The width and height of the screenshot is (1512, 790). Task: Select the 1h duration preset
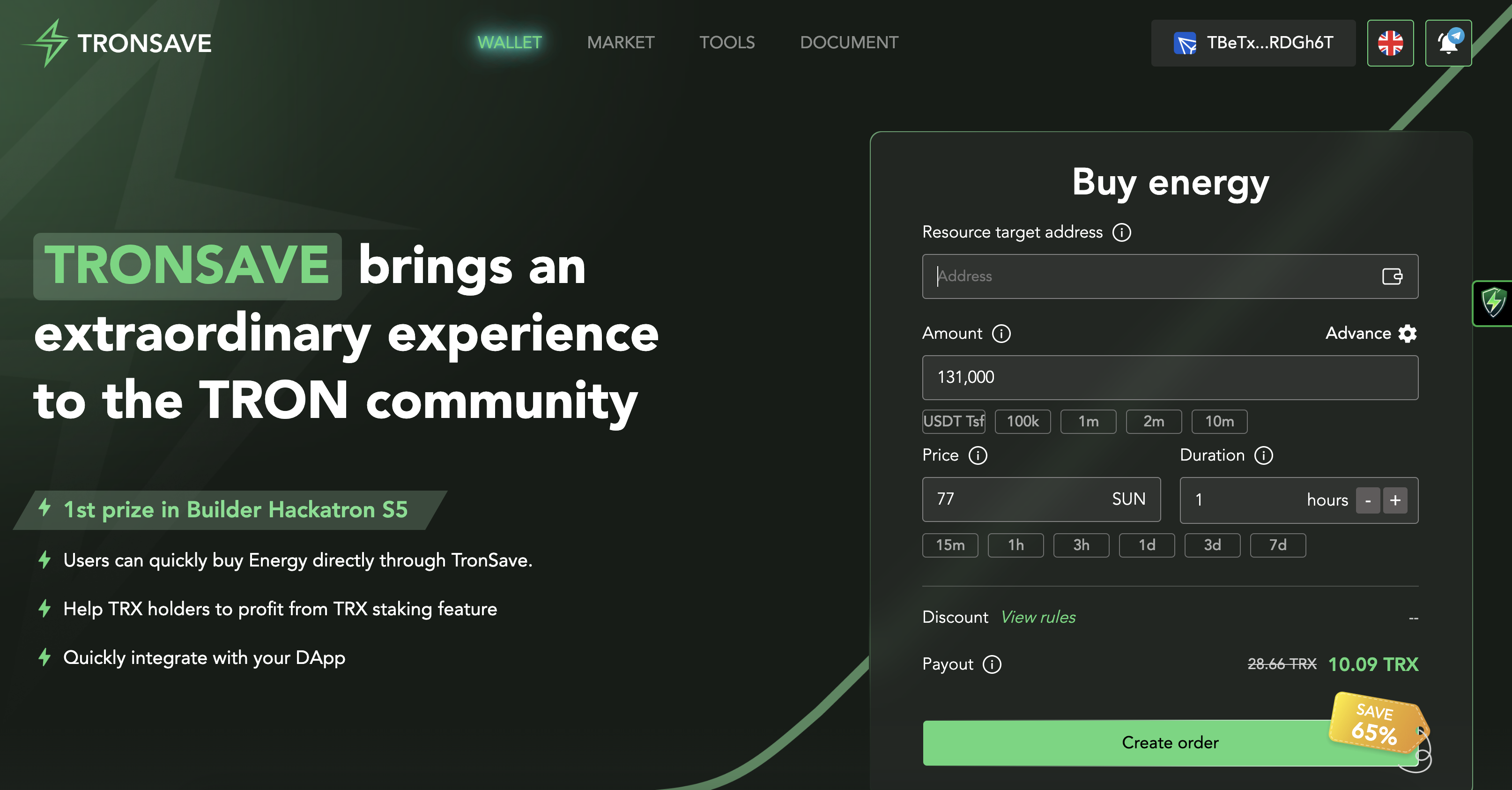point(1015,545)
